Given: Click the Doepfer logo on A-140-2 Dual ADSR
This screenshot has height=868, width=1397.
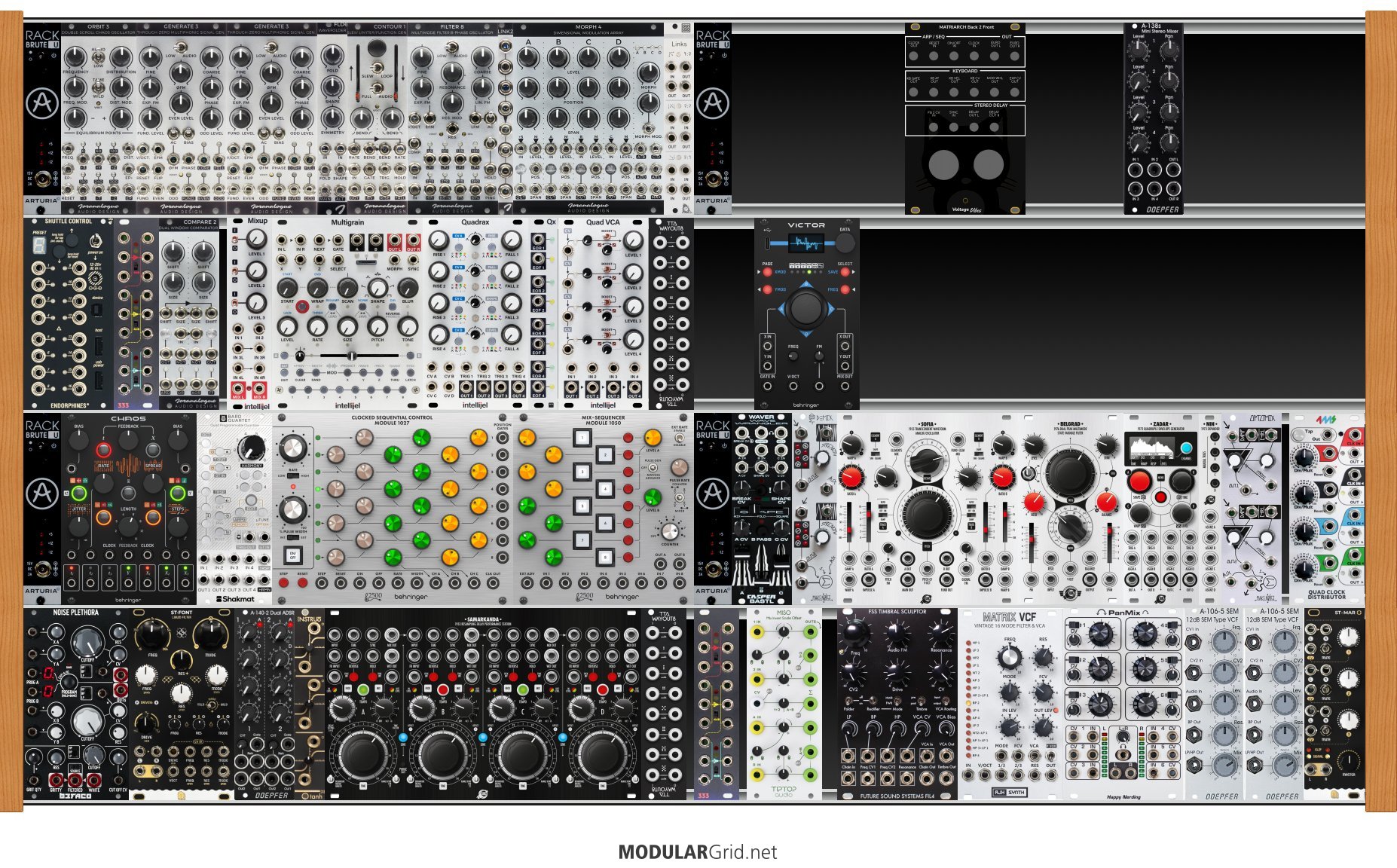Looking at the screenshot, I should [271, 795].
